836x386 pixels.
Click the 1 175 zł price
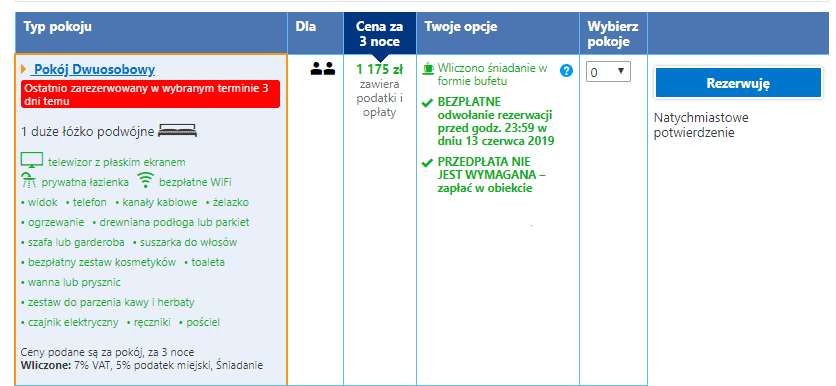(380, 69)
